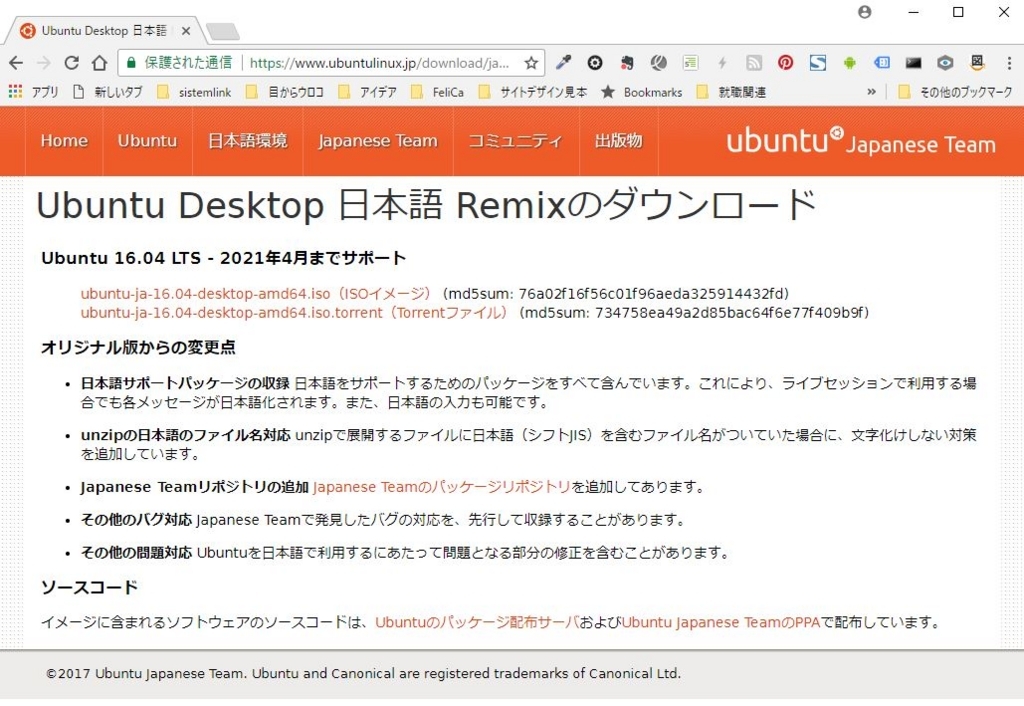Open the Ubuntu navigation item
The width and height of the screenshot is (1024, 706).
pyautogui.click(x=148, y=141)
